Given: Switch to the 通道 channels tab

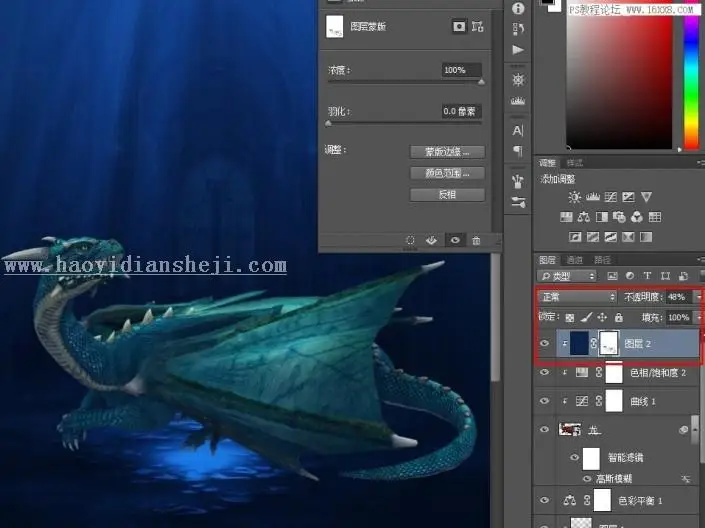Looking at the screenshot, I should pyautogui.click(x=575, y=260).
